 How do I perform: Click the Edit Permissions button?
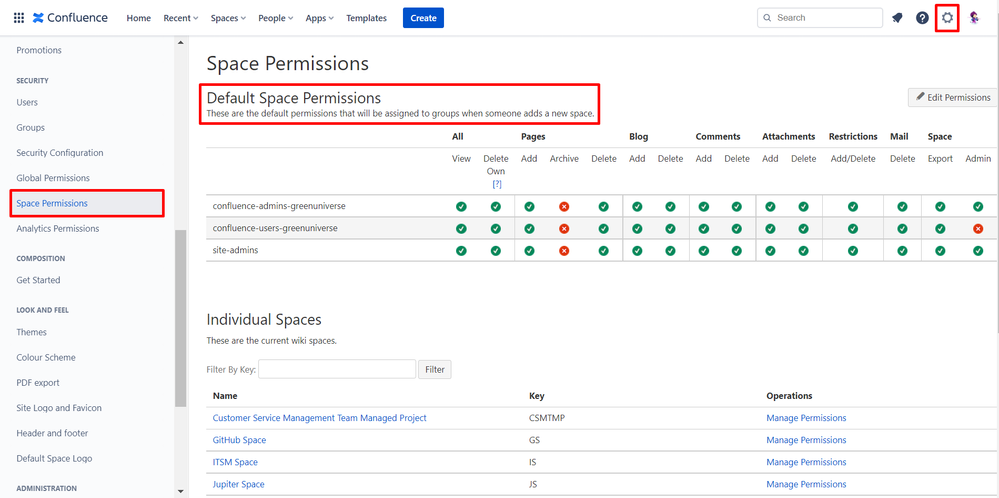[953, 97]
